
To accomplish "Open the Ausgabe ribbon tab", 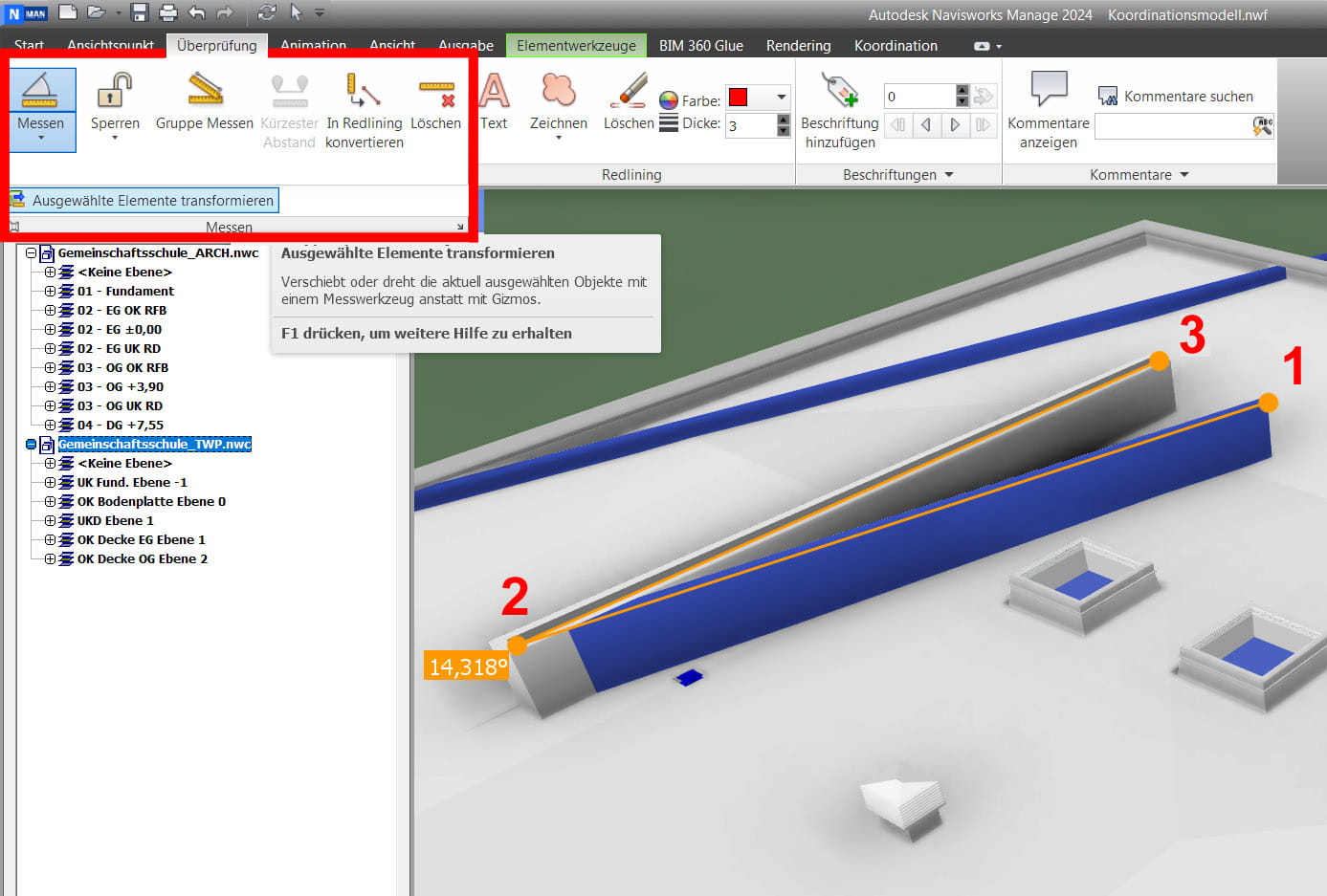I will point(466,45).
